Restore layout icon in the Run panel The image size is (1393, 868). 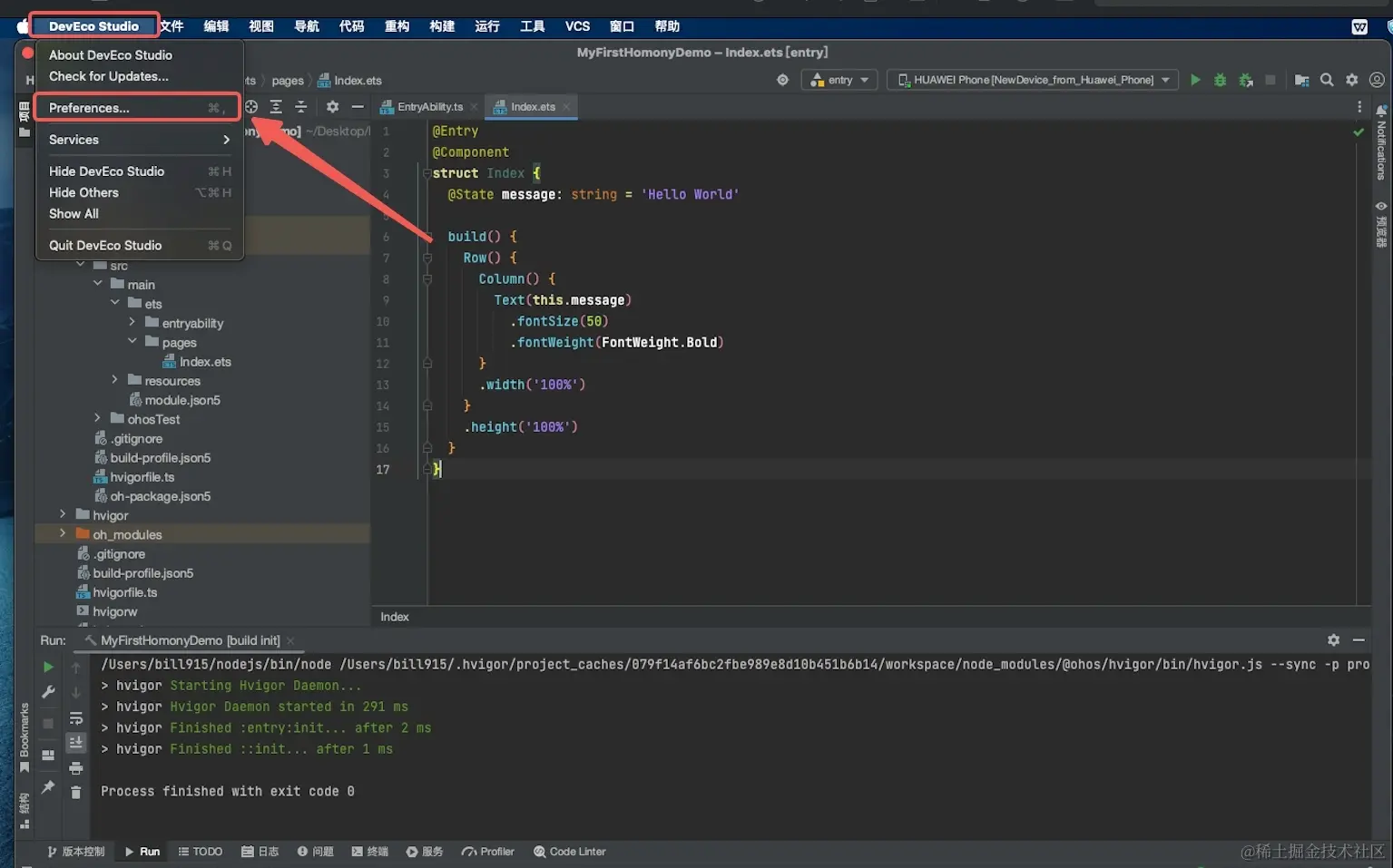coord(48,755)
